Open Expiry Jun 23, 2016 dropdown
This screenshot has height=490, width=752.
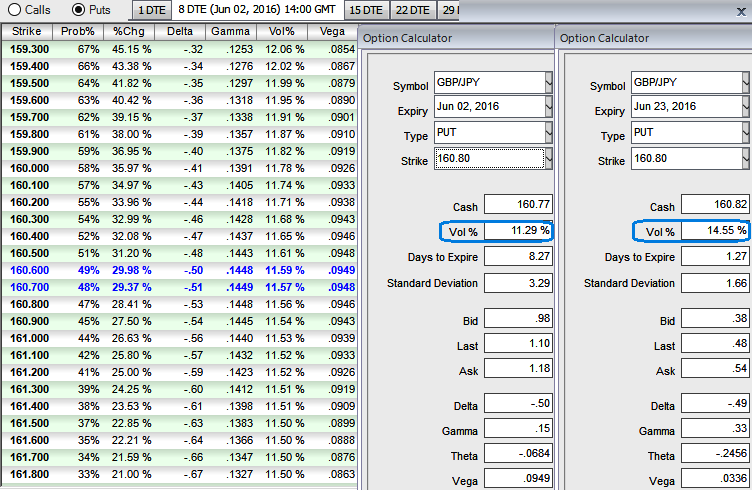pos(746,107)
